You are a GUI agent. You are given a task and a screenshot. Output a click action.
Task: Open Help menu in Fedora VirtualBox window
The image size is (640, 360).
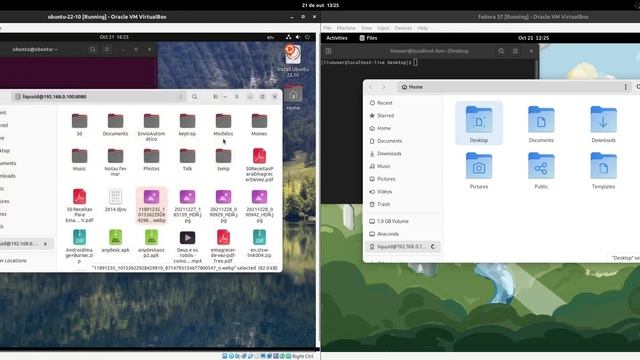[x=422, y=28]
